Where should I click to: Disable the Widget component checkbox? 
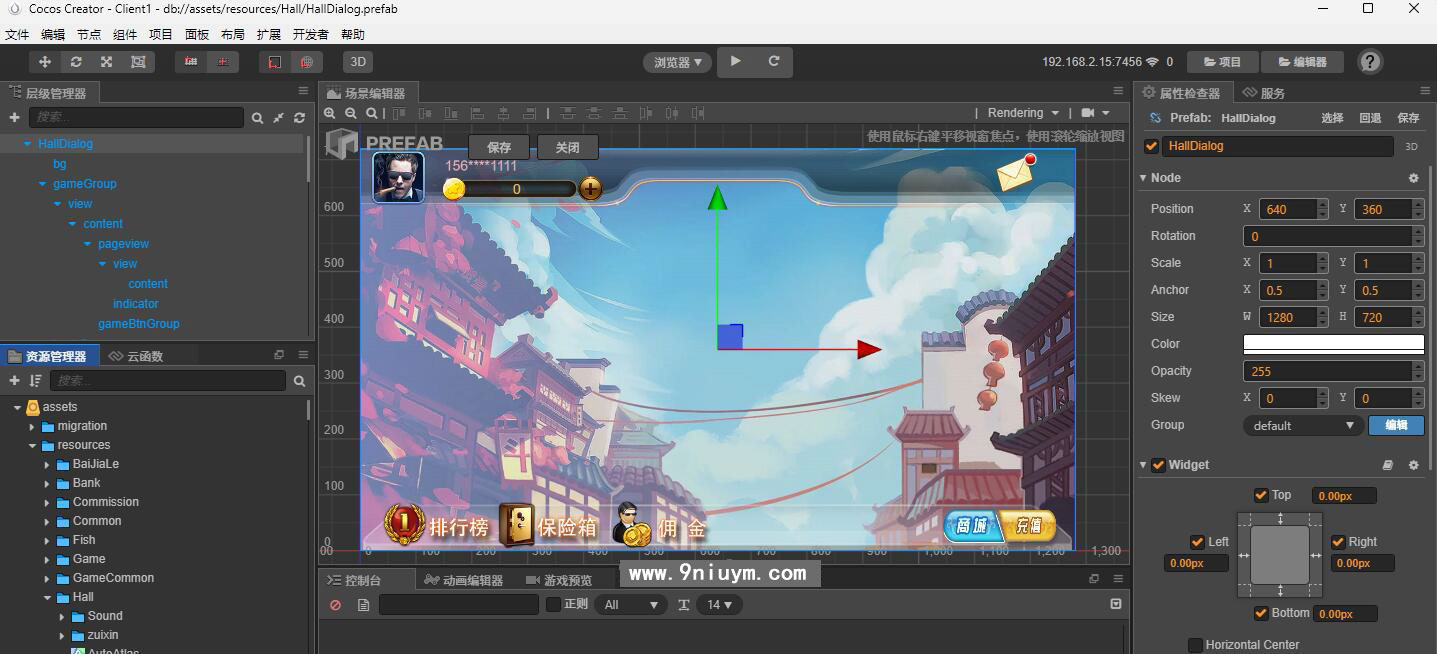1158,465
